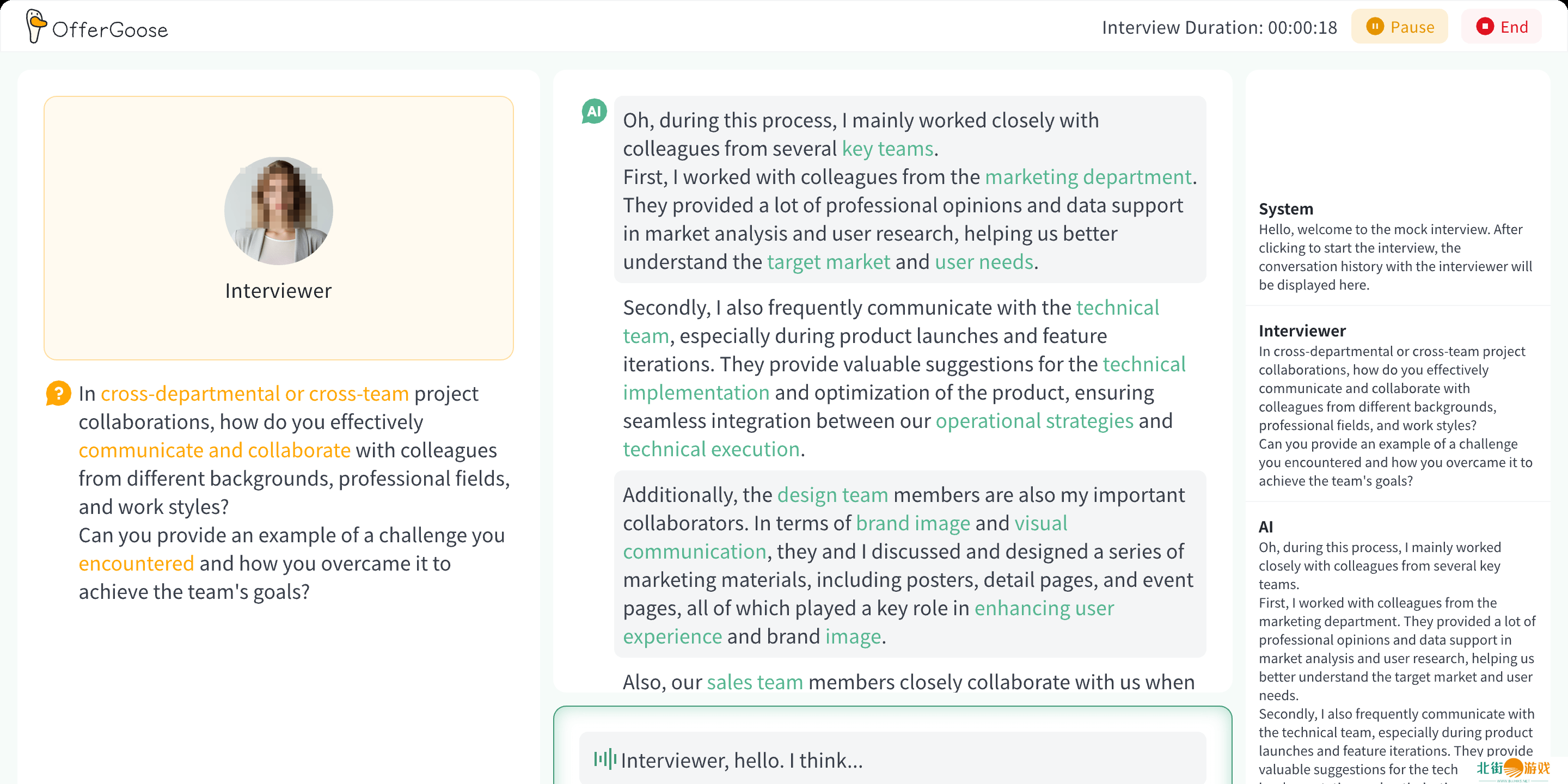Select the Interviewer heading in conversation history
Viewport: 1568px width, 784px height.
[x=1301, y=330]
